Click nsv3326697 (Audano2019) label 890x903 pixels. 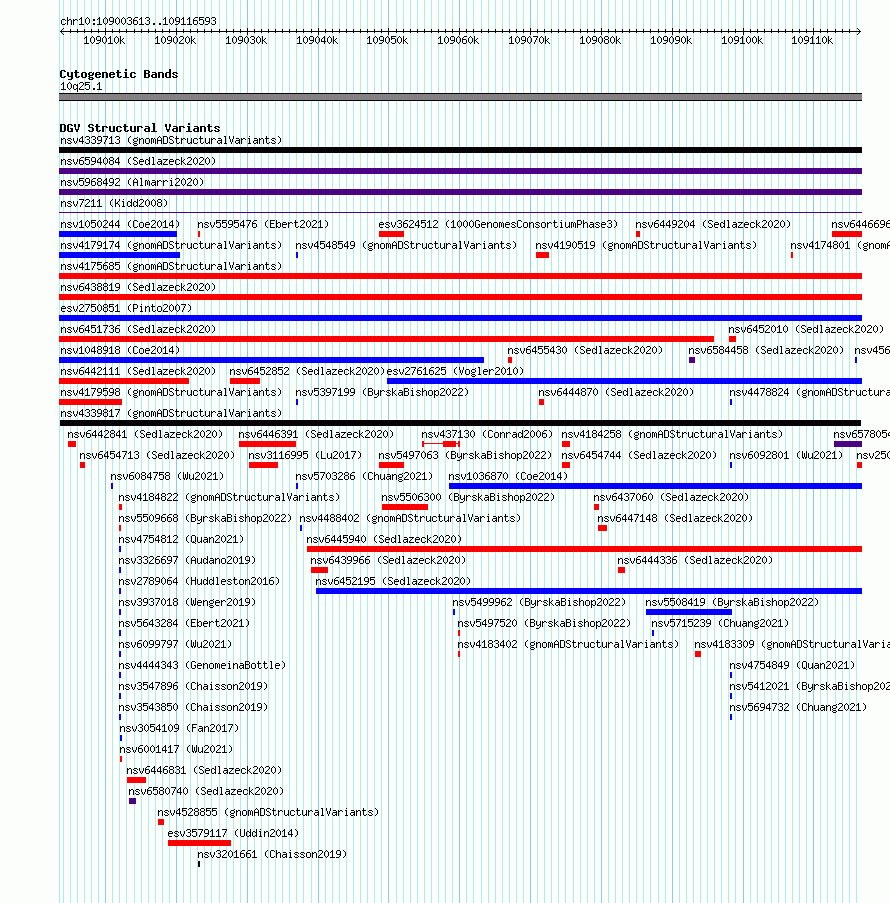(x=187, y=561)
